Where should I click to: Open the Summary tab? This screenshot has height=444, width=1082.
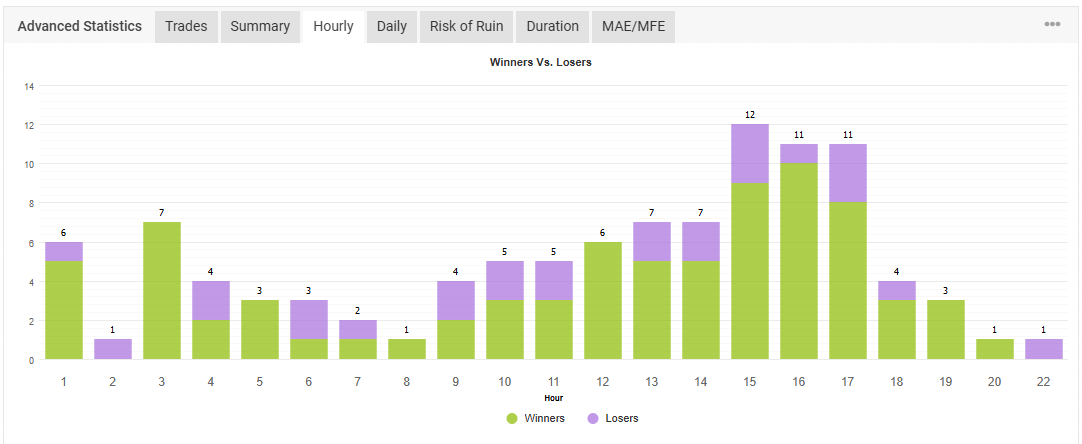(x=260, y=27)
